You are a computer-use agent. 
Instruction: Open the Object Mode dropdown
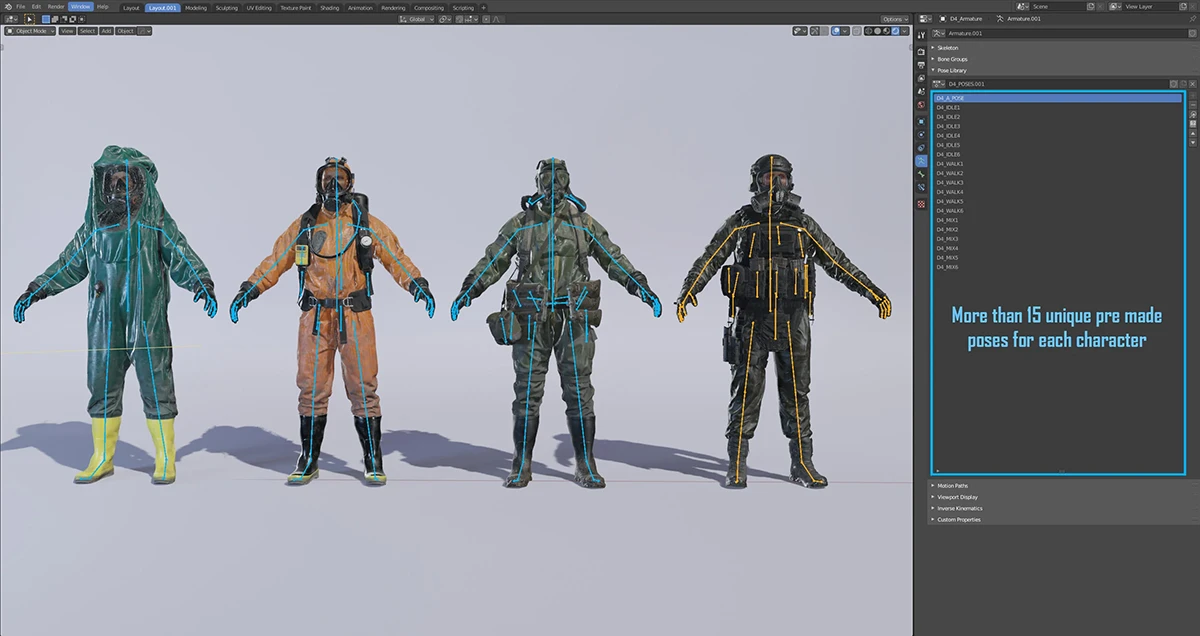pyautogui.click(x=29, y=31)
